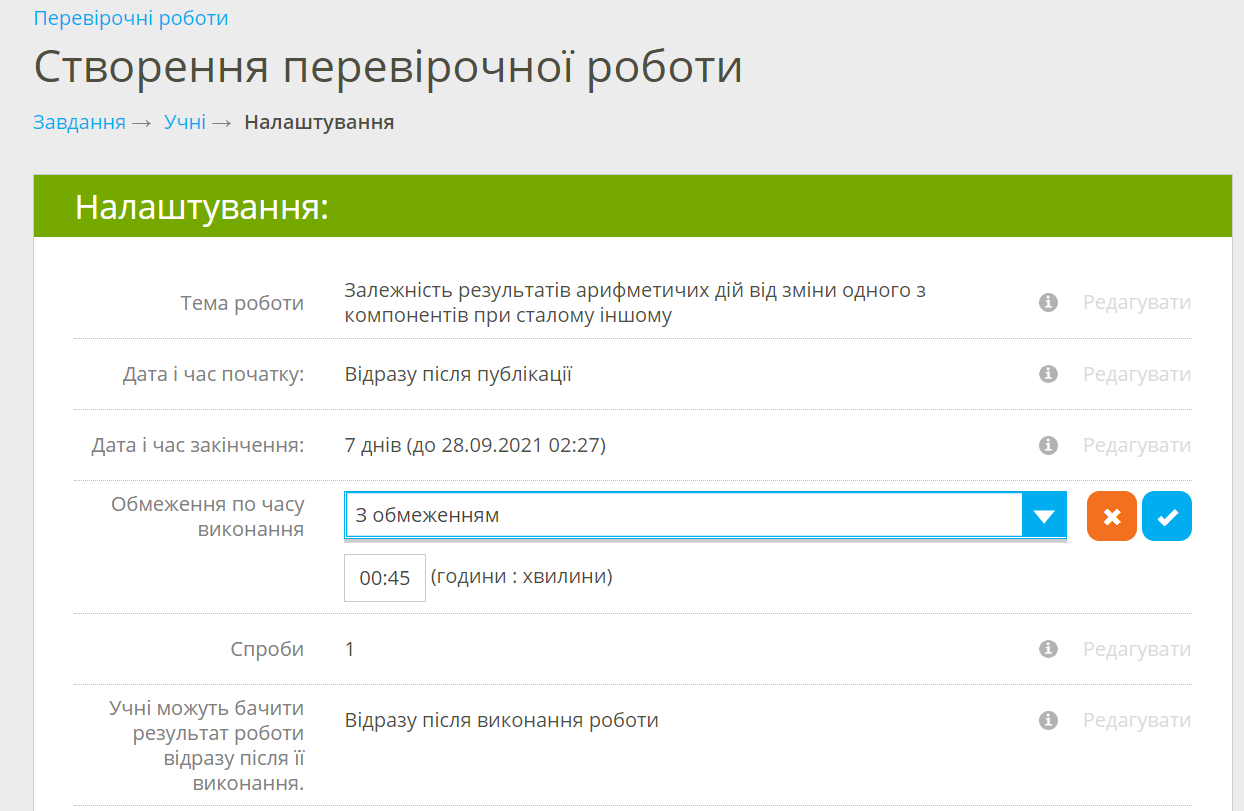Go to the Учні step
Image resolution: width=1244 pixels, height=811 pixels.
pyautogui.click(x=185, y=122)
